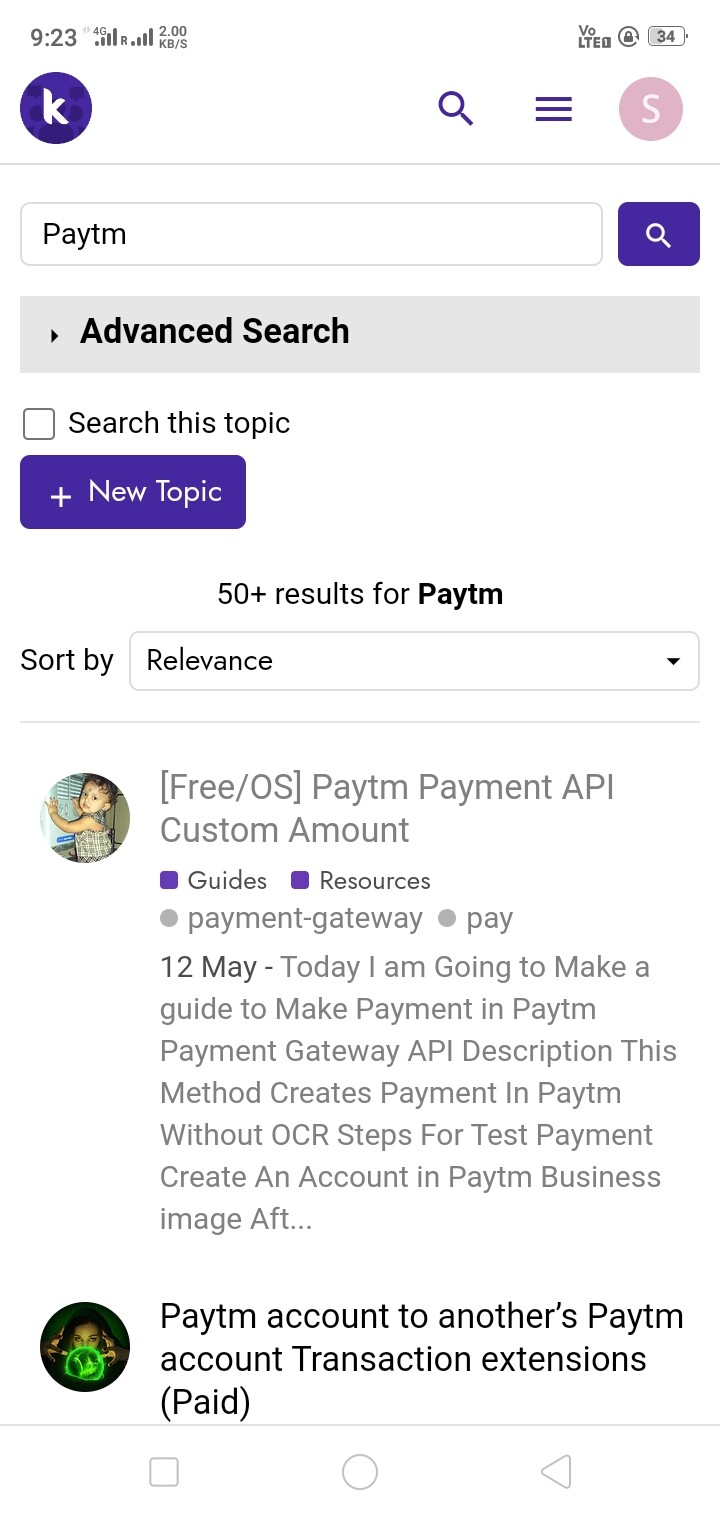Tap the Kodular community logo

click(56, 108)
